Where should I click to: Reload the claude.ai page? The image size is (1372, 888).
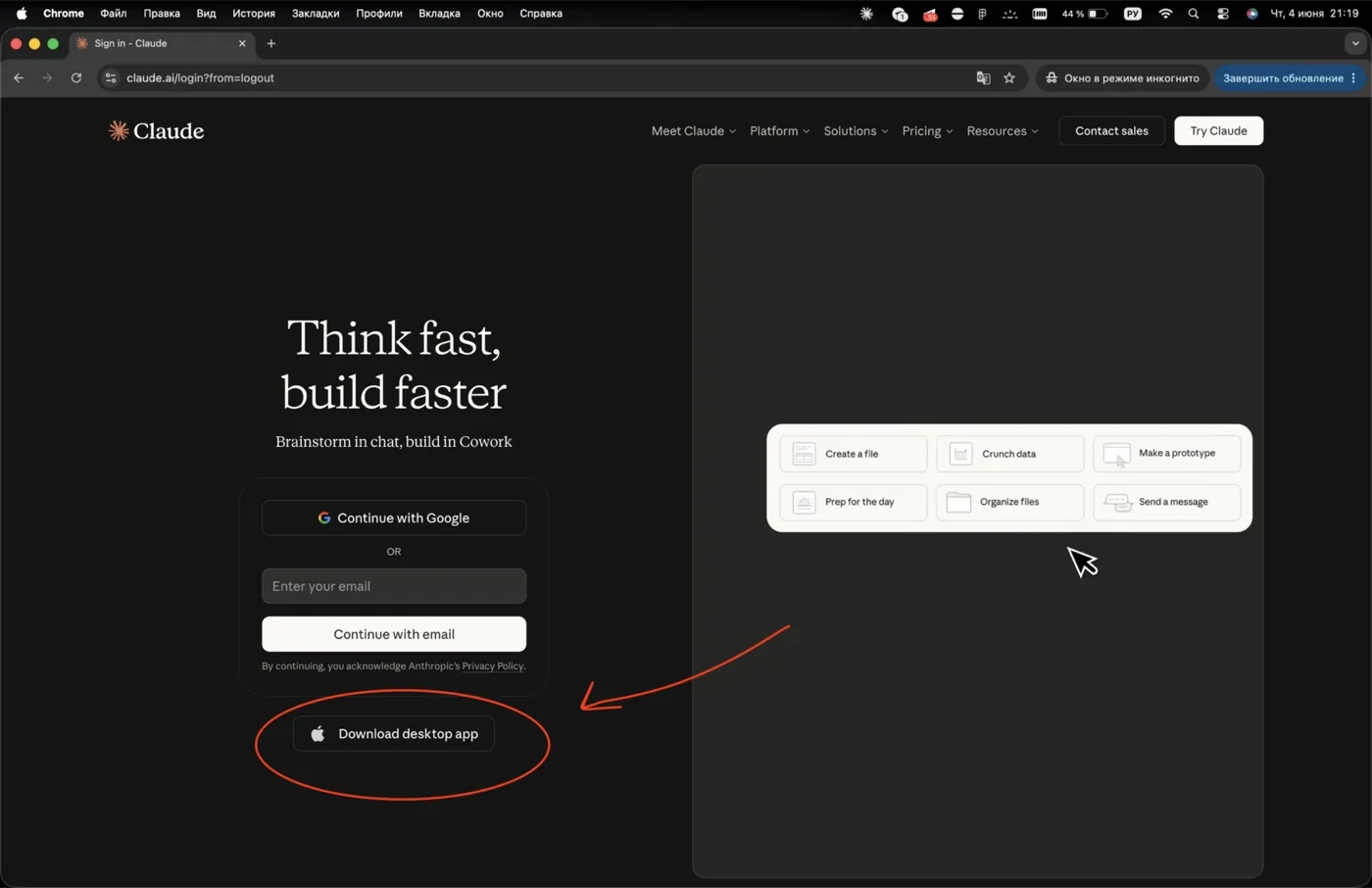[76, 77]
